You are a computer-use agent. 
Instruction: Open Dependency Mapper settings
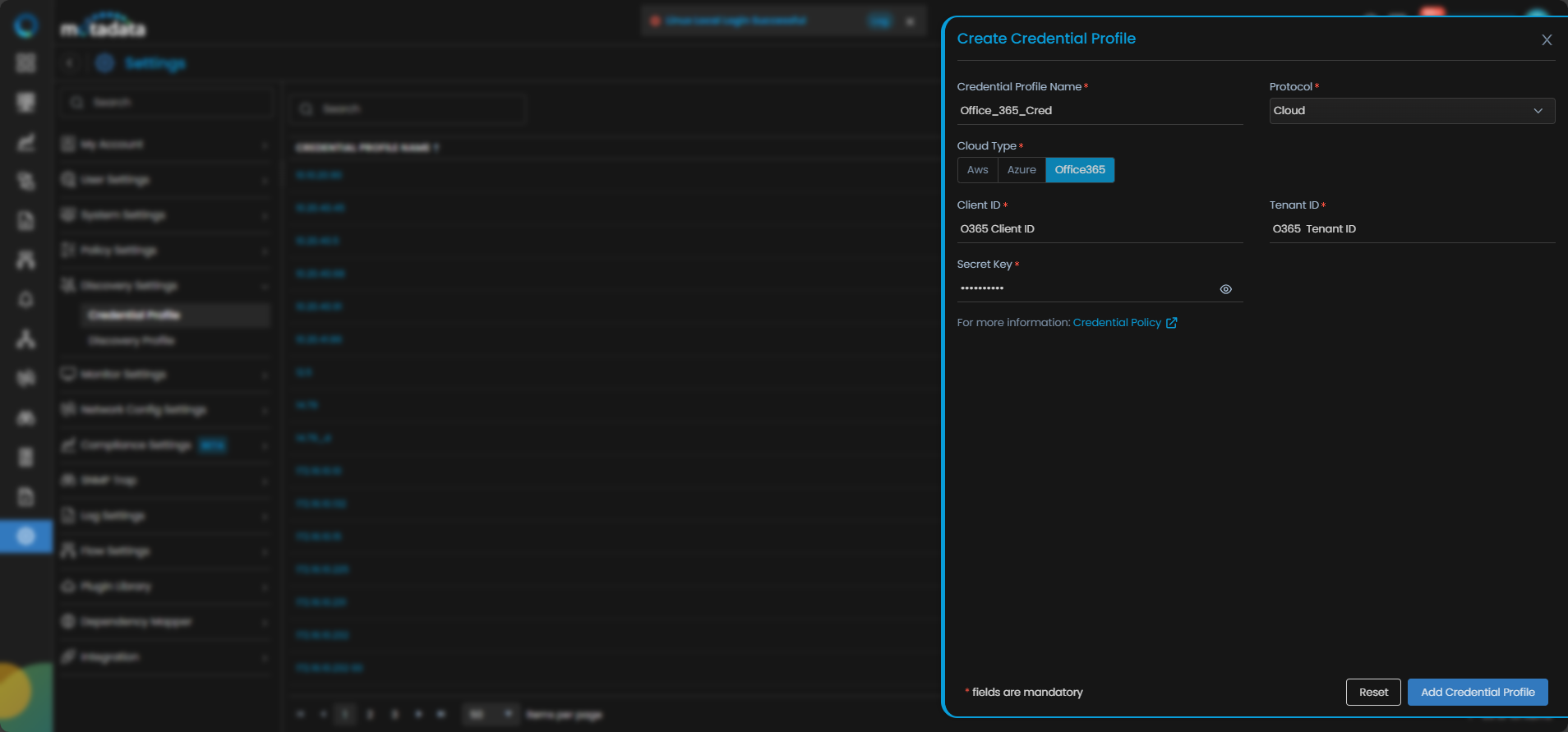(165, 622)
